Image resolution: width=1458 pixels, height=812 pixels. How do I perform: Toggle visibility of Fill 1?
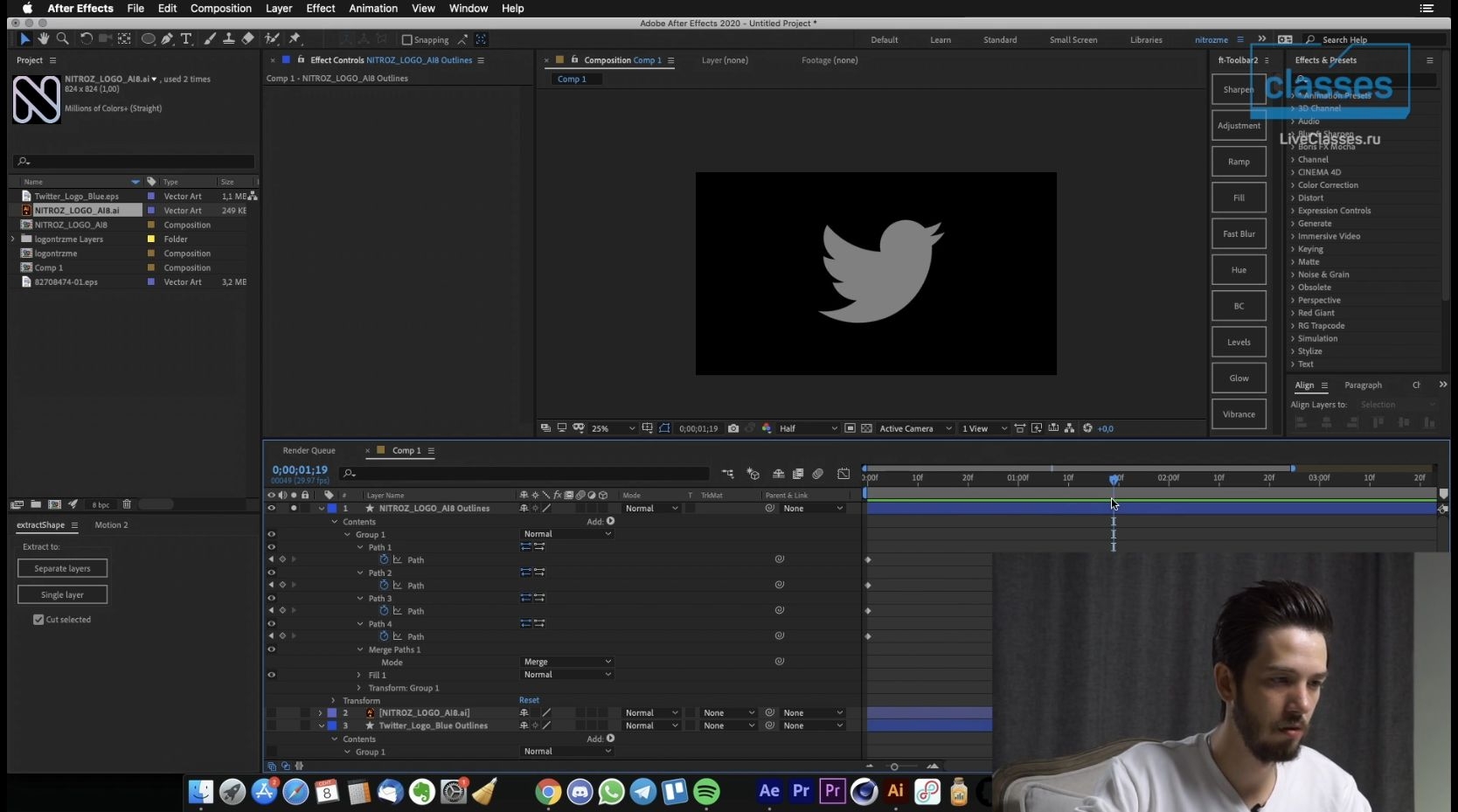pos(271,675)
